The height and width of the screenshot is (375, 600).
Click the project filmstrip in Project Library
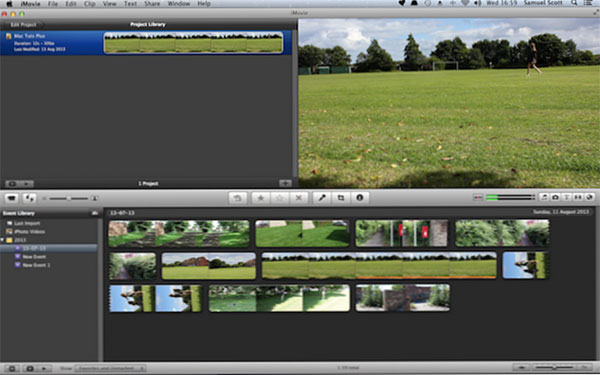[194, 42]
